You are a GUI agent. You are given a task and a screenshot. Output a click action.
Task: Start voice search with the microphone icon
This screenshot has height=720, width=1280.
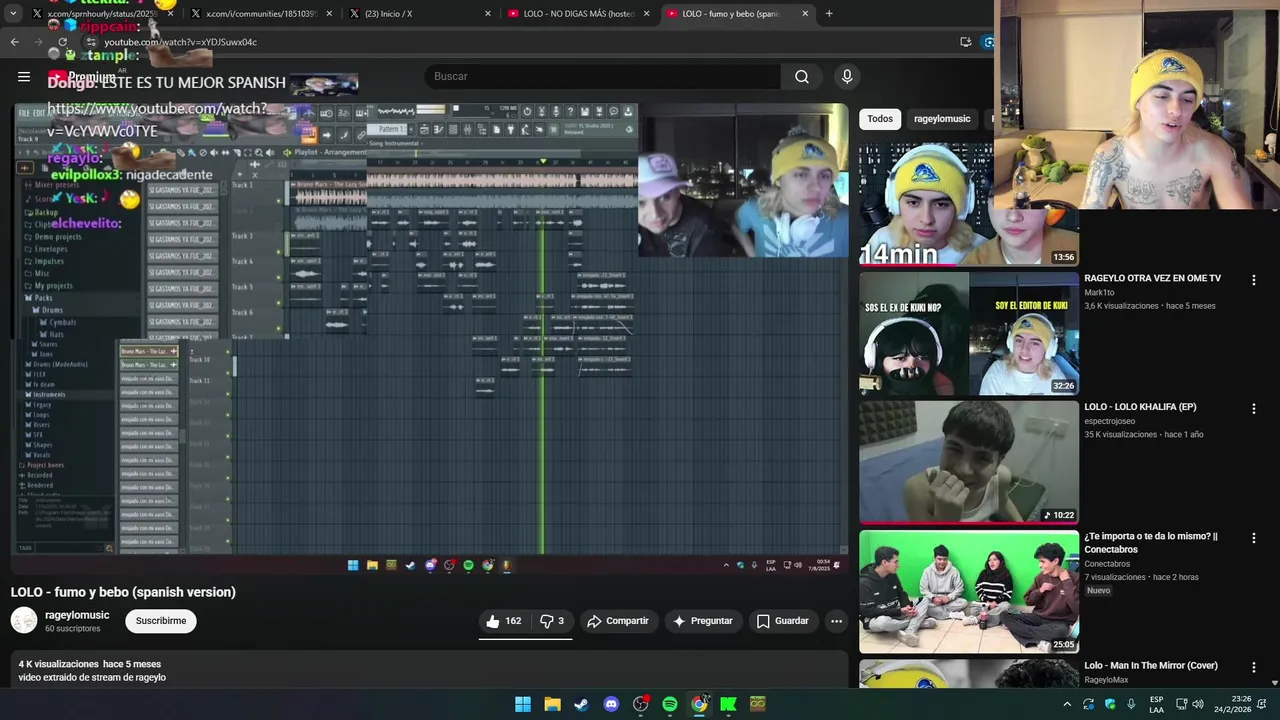[847, 76]
